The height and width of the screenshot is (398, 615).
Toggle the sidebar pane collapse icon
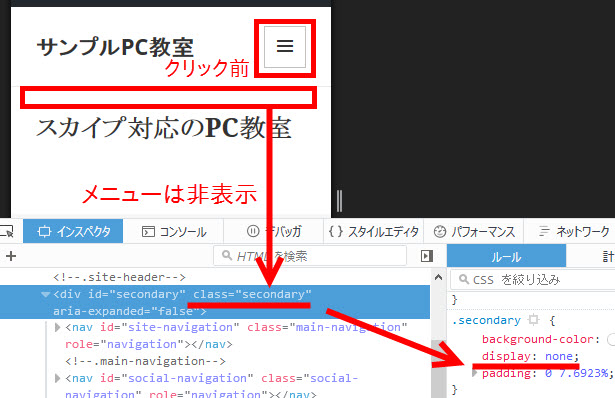pos(427,256)
